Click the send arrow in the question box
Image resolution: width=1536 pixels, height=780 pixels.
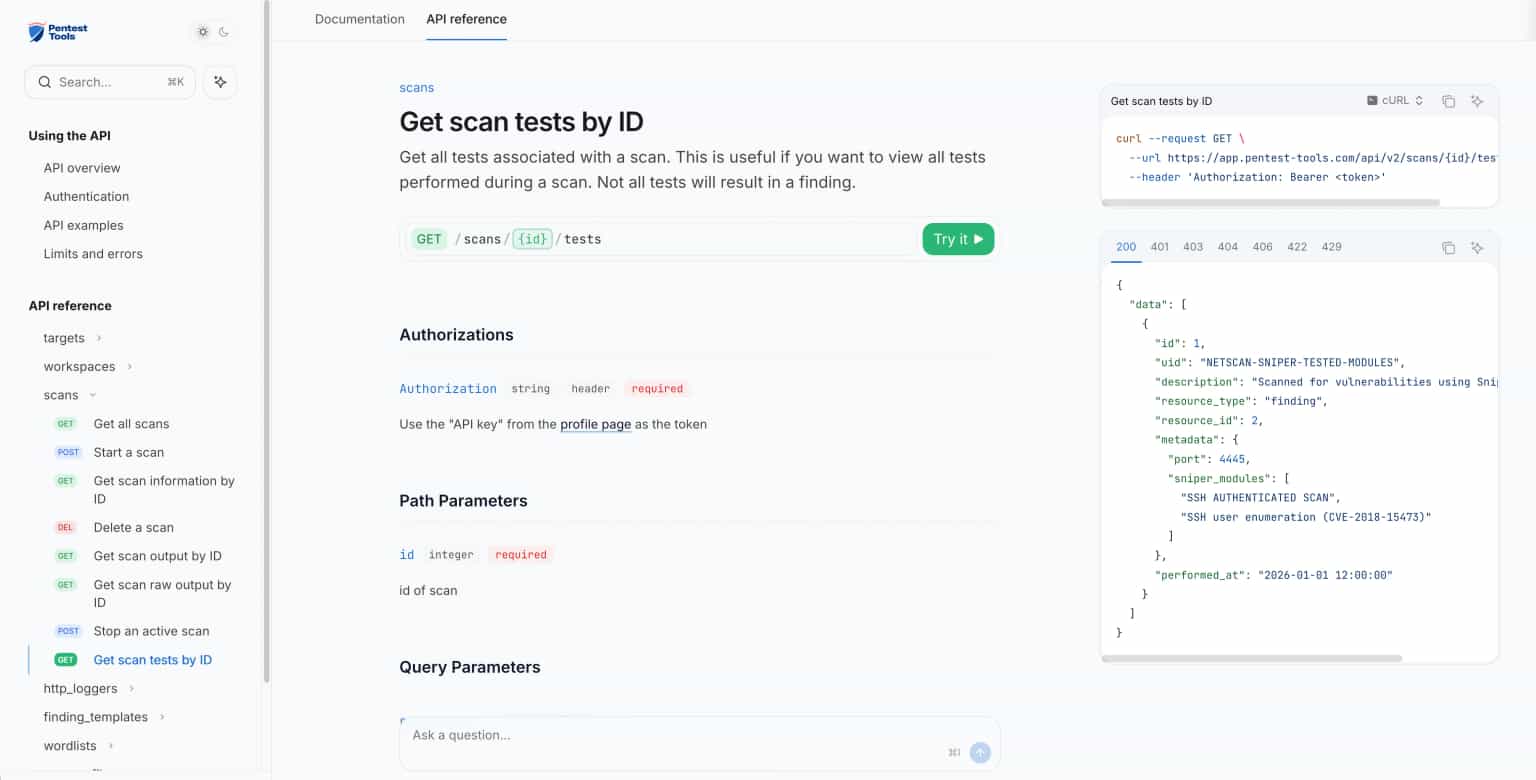point(980,753)
